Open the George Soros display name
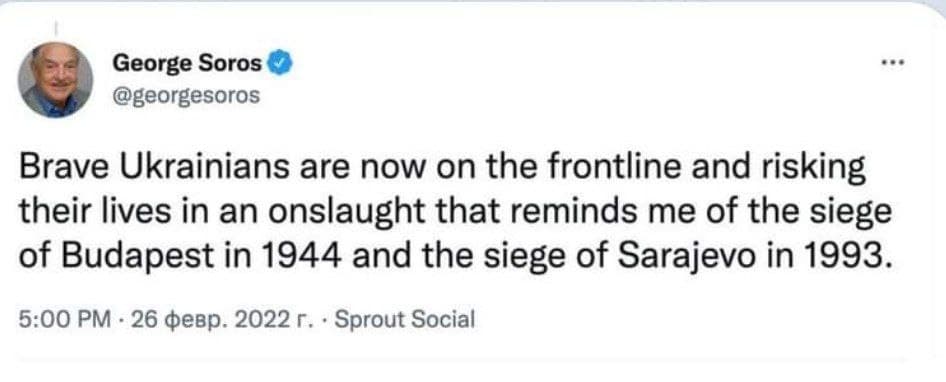Image resolution: width=946 pixels, height=382 pixels. [188, 63]
